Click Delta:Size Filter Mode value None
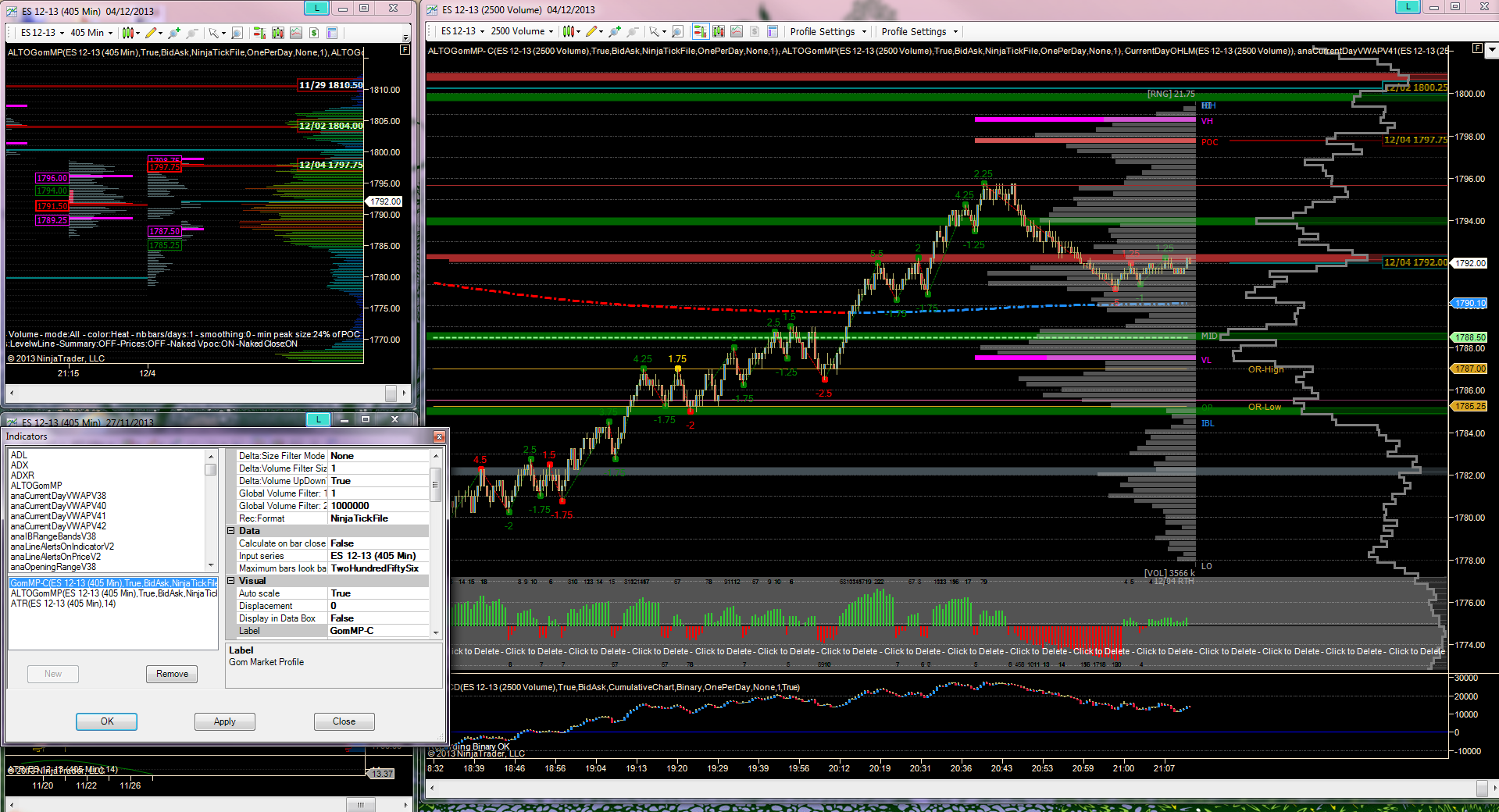Viewport: 1499px width, 812px height. tap(378, 456)
